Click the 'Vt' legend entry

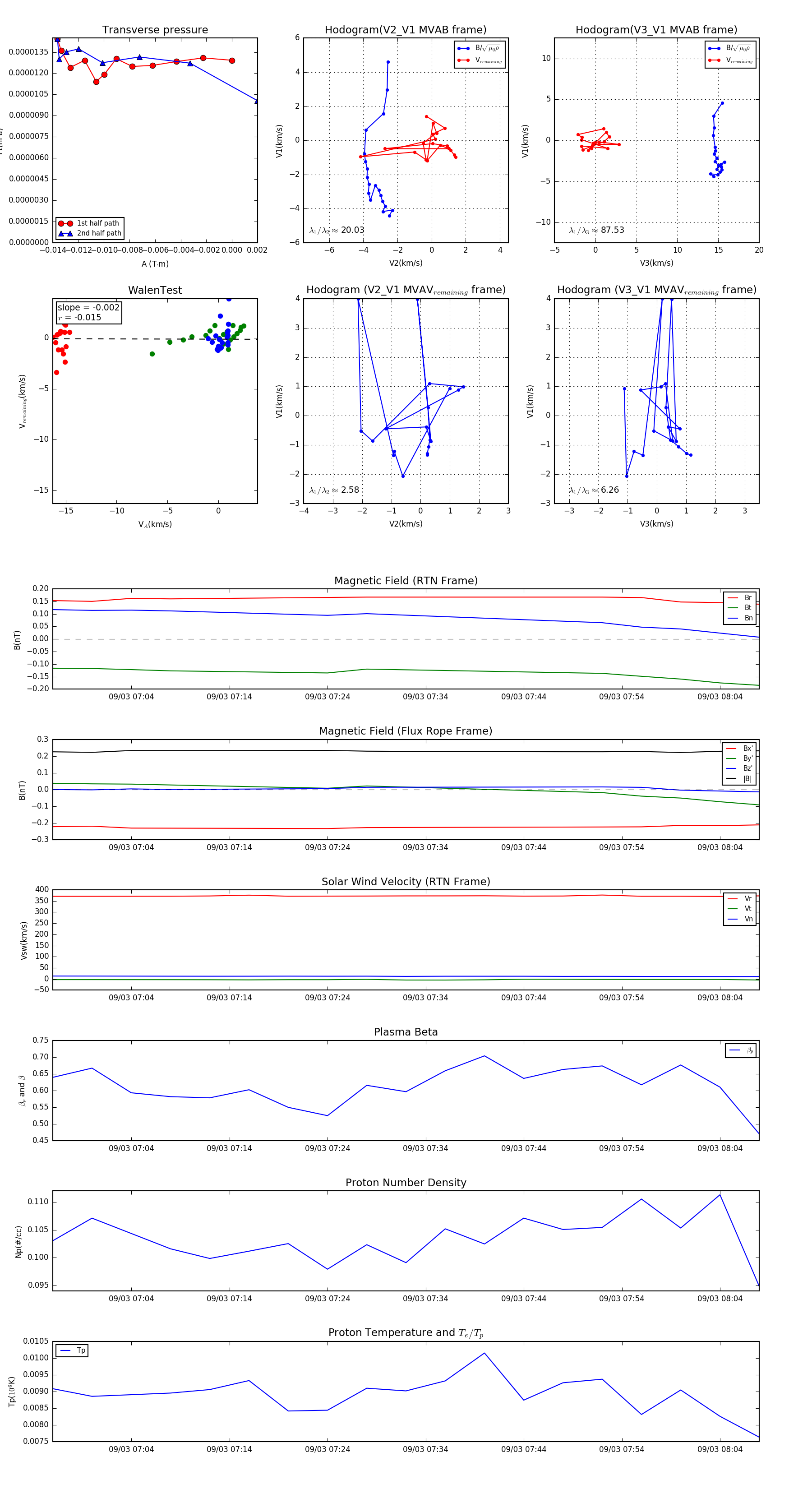[740, 909]
